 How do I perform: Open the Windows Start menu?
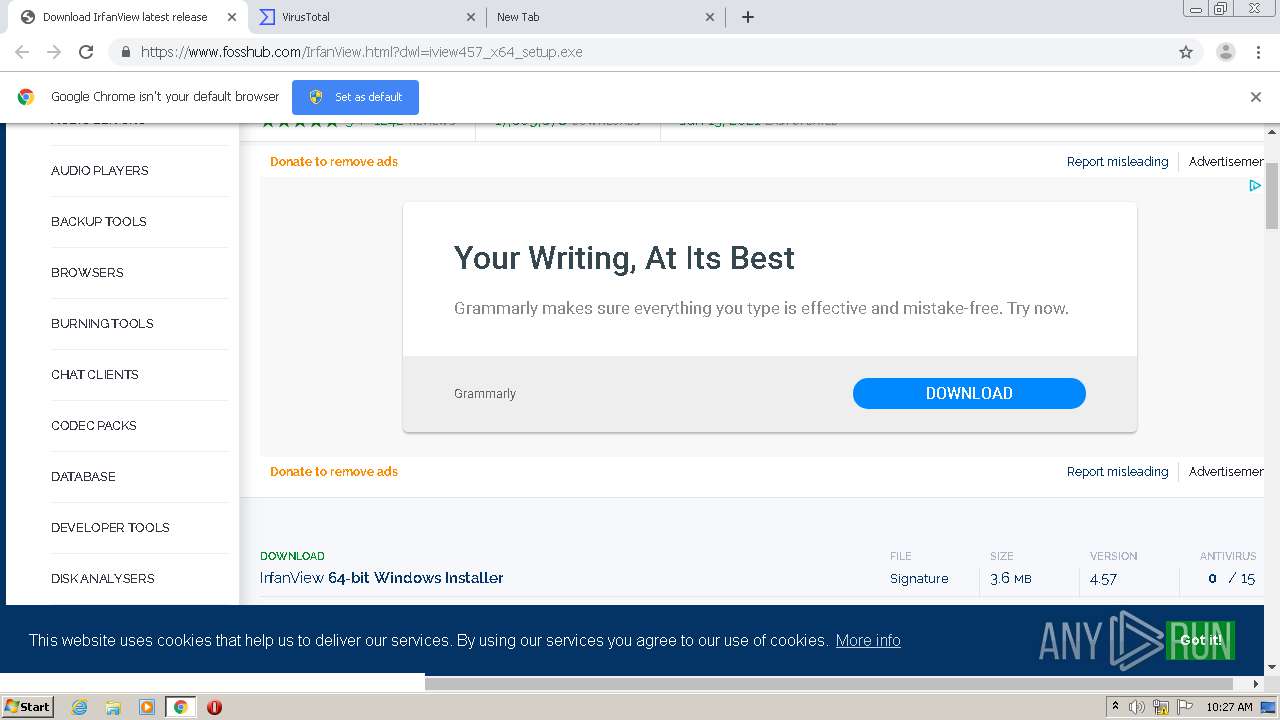coord(28,707)
